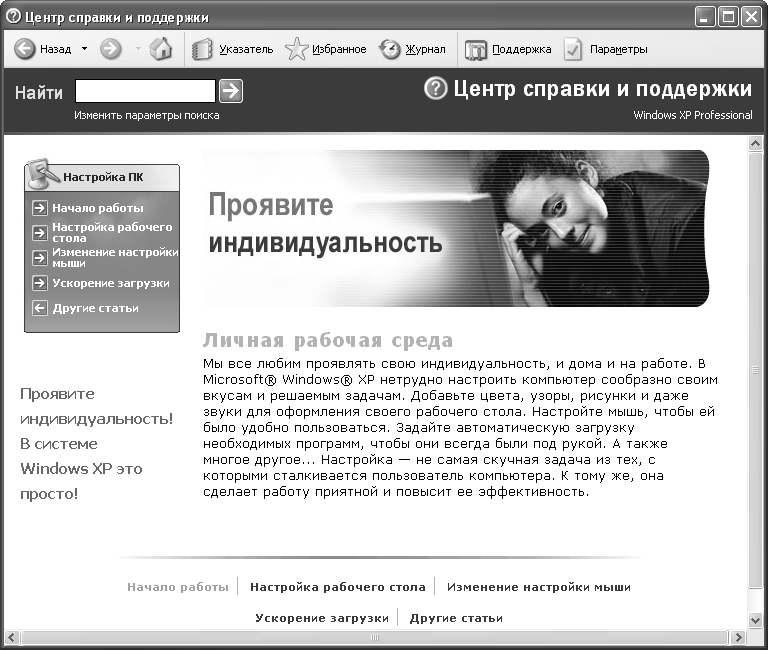Open Поддержка support
Image resolution: width=768 pixels, height=650 pixels.
(508, 49)
